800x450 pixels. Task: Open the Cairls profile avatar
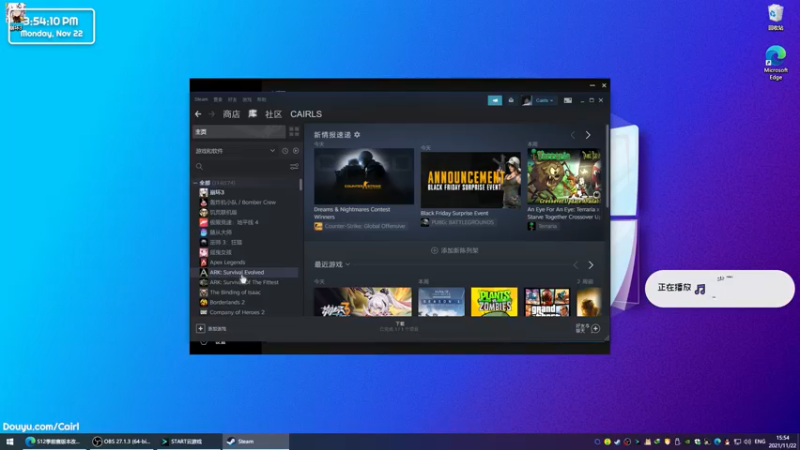(x=527, y=101)
